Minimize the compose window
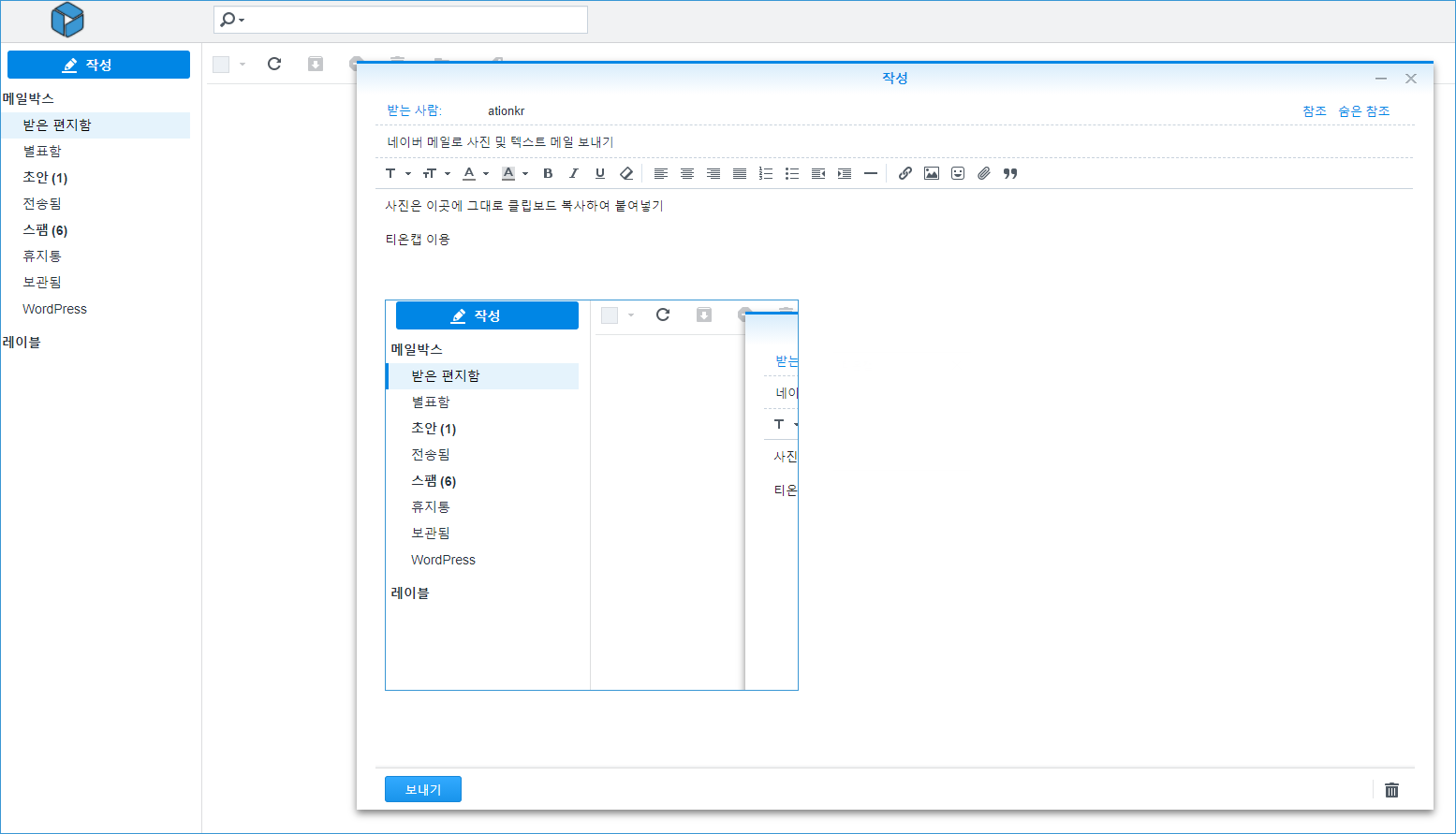Image resolution: width=1456 pixels, height=834 pixels. pyautogui.click(x=1381, y=79)
